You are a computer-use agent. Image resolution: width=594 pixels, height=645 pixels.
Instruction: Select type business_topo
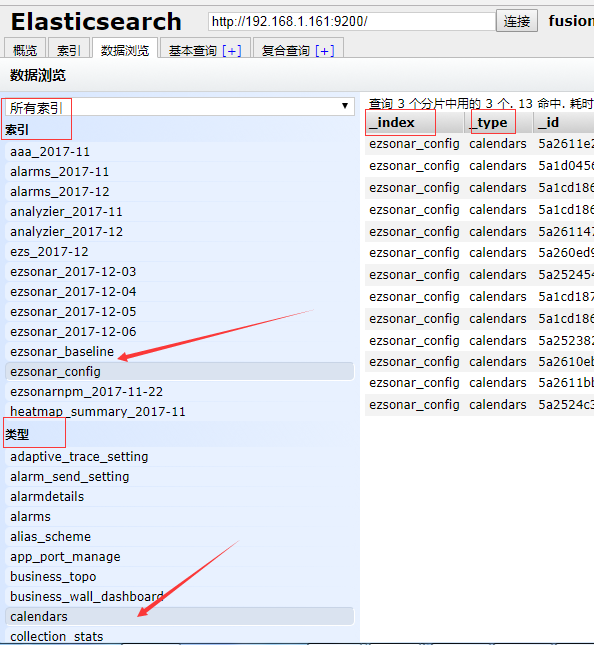pyautogui.click(x=179, y=577)
